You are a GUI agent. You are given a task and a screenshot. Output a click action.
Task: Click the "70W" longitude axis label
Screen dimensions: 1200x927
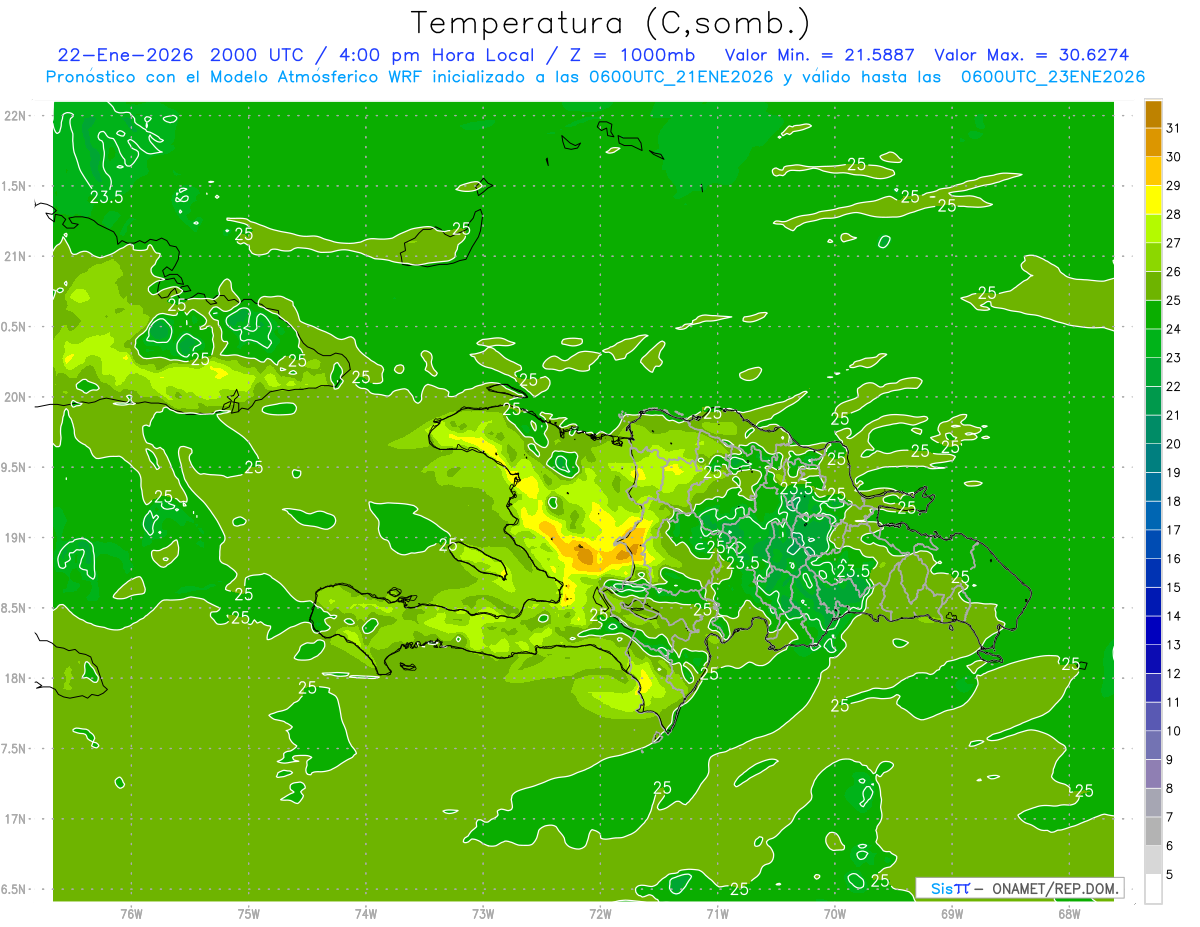835,914
